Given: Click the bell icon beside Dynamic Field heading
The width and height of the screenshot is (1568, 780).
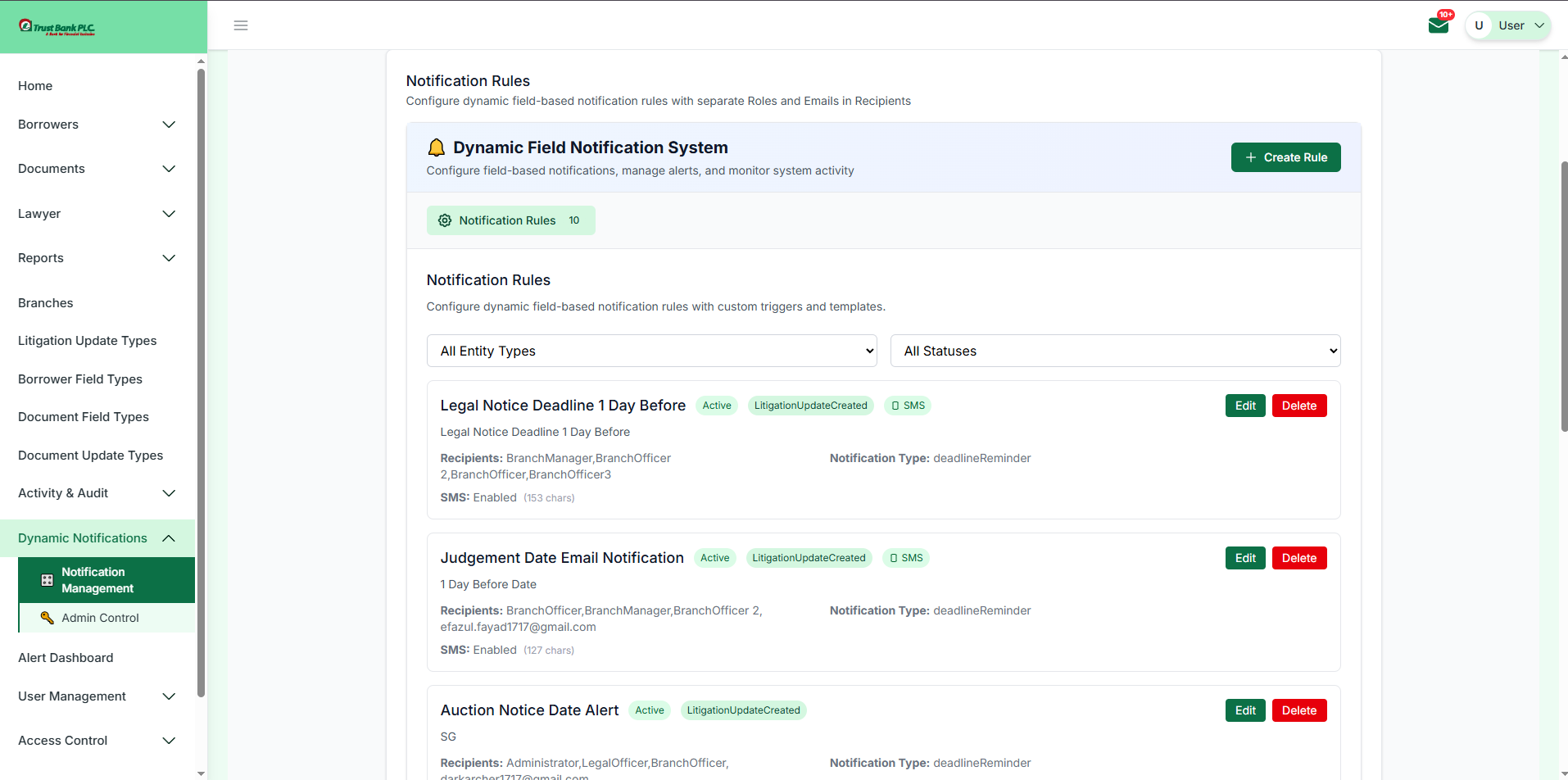Looking at the screenshot, I should click(x=437, y=147).
